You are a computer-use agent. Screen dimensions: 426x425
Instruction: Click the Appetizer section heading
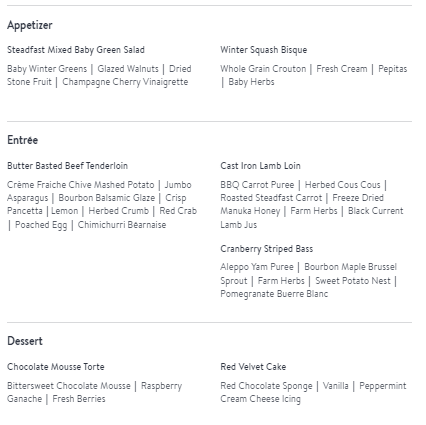(30, 25)
